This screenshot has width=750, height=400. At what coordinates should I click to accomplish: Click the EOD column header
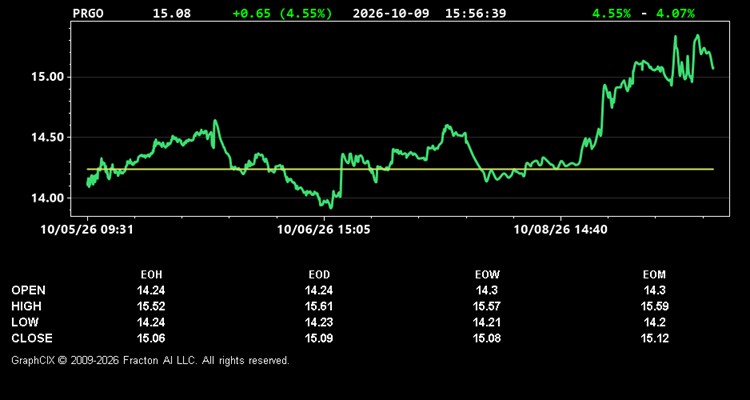(x=319, y=275)
